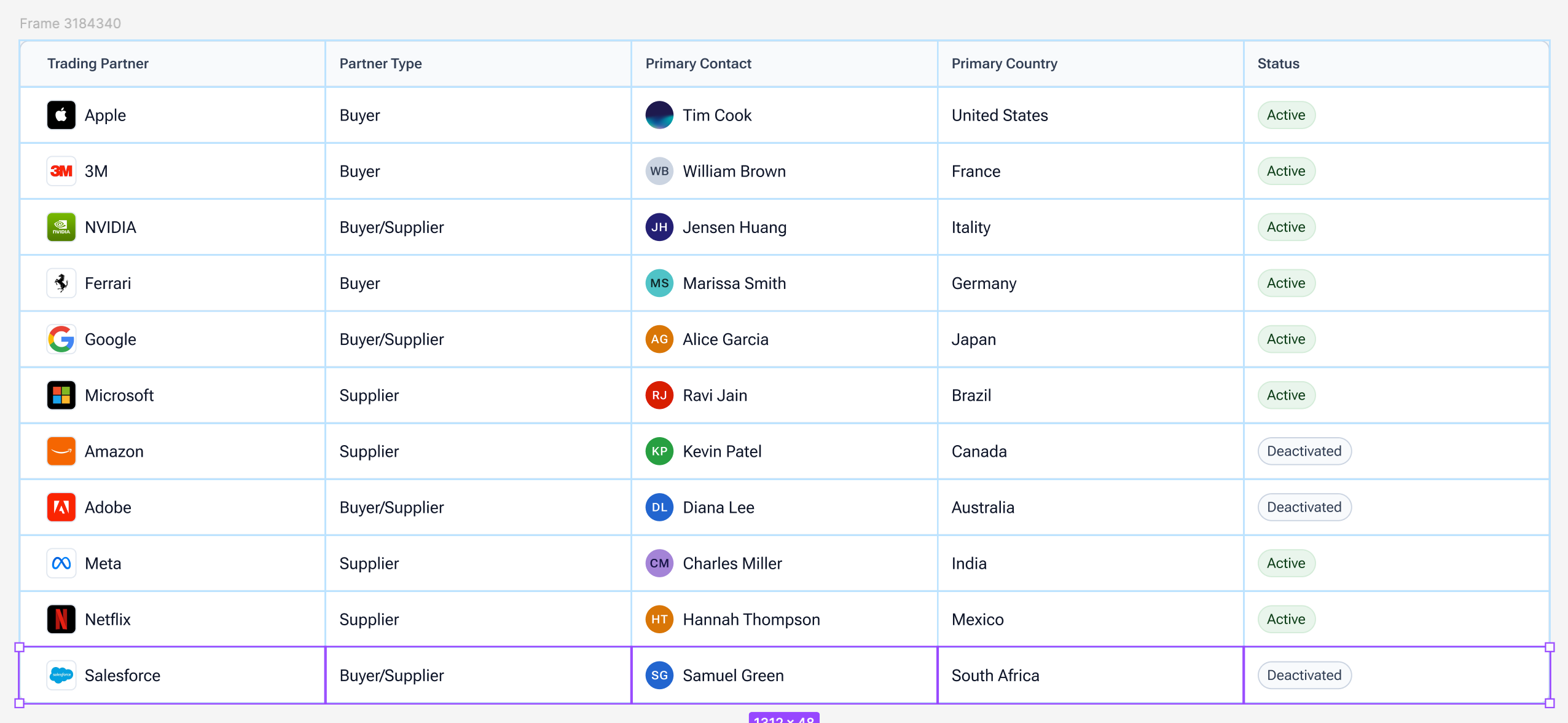This screenshot has width=1568, height=723.
Task: Click Supplier type in Microsoft row
Action: (369, 395)
